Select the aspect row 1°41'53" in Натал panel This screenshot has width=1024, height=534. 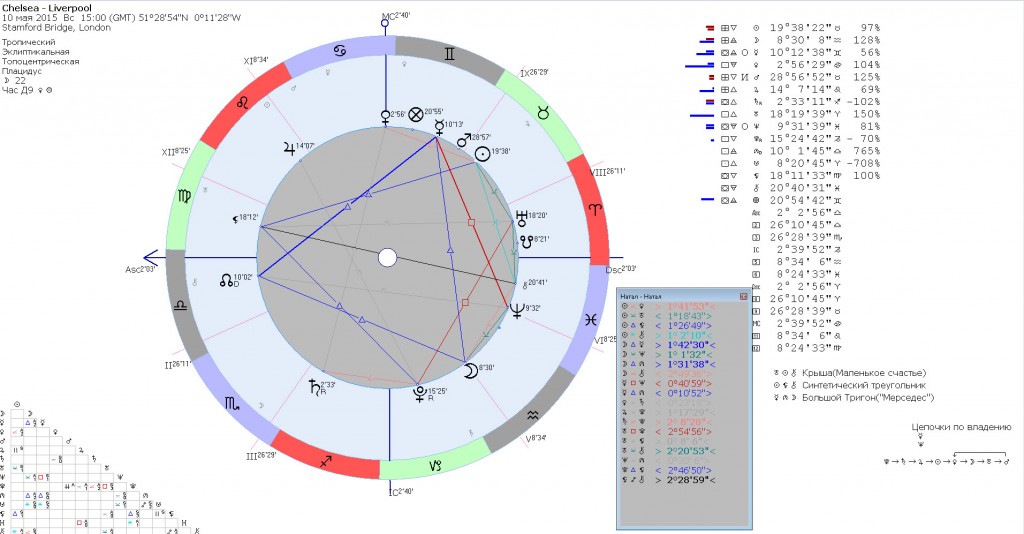[x=667, y=306]
